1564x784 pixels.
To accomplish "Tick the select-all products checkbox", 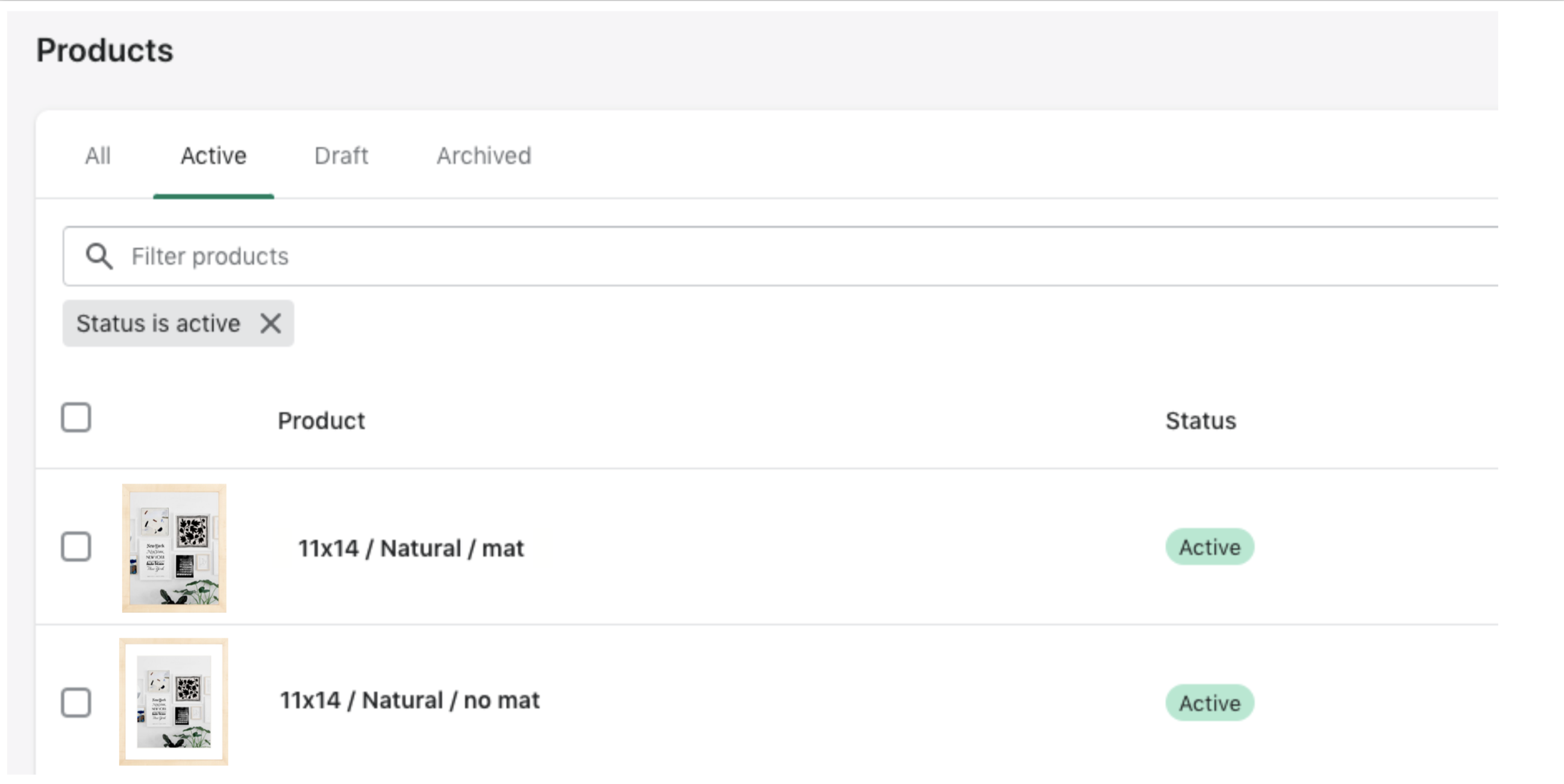I will click(76, 417).
